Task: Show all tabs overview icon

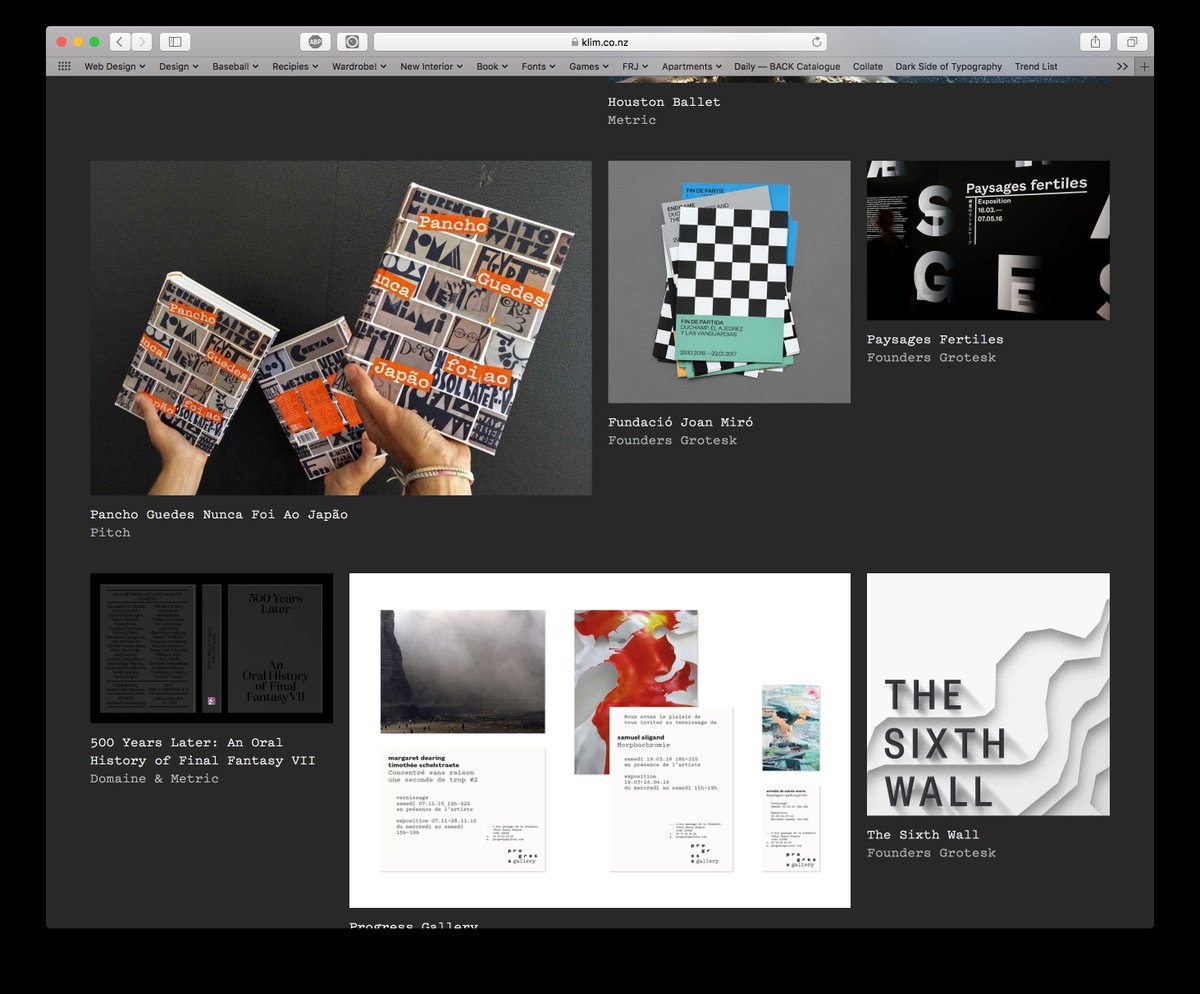Action: coord(1132,42)
